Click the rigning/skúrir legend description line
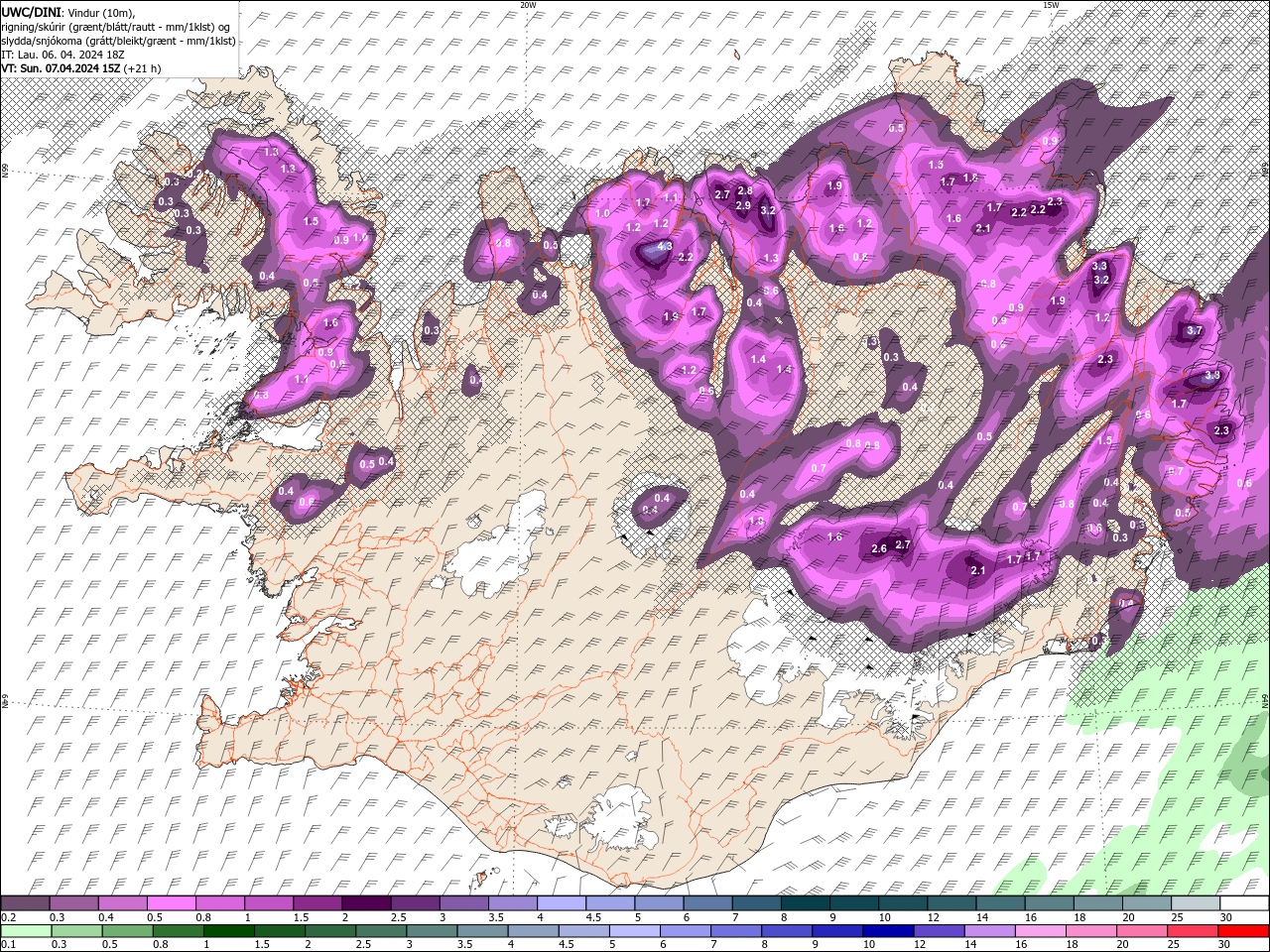 point(116,26)
